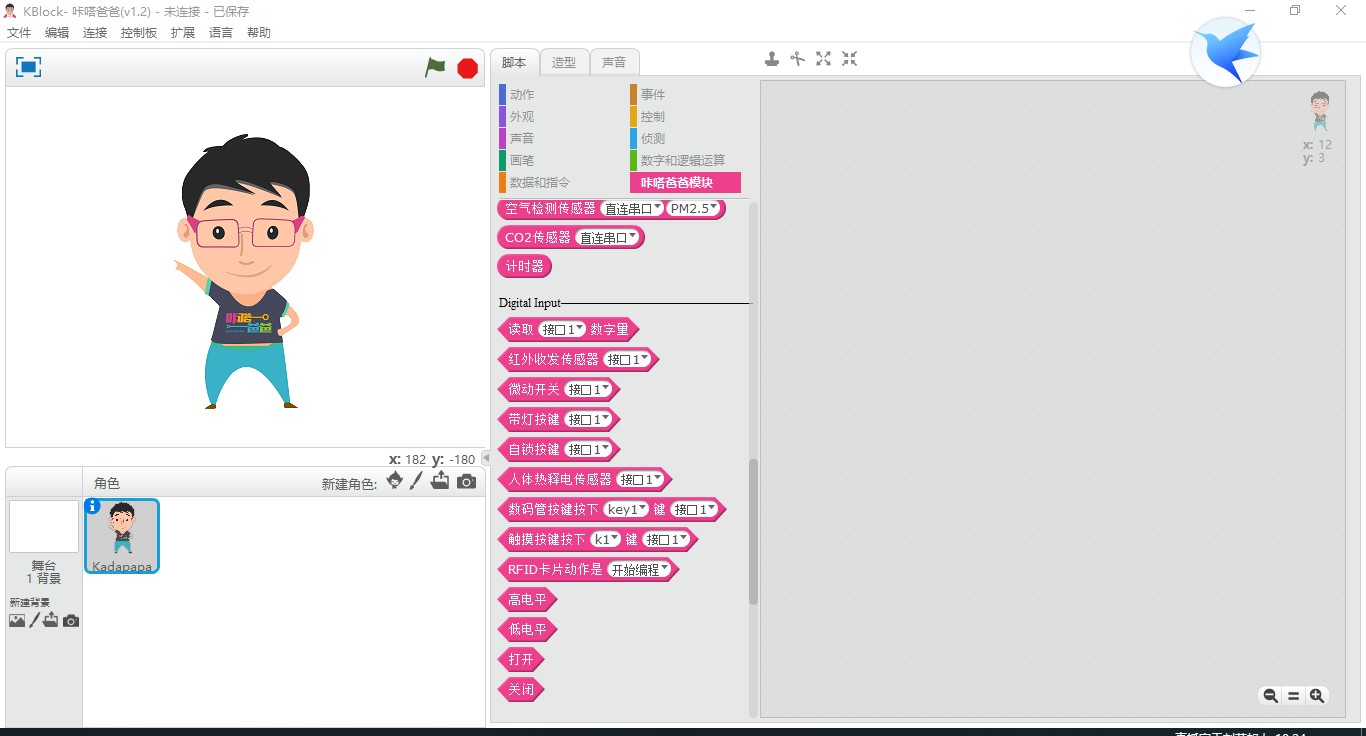
Task: Open the 帮助 menu
Action: click(259, 32)
